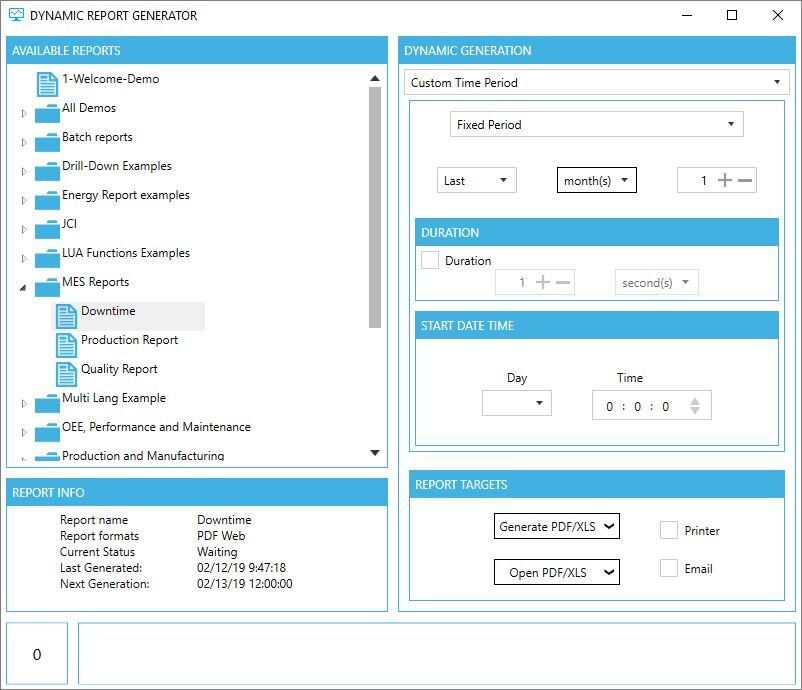Click the Production Report document icon
Viewport: 802px width, 690px height.
tap(66, 344)
